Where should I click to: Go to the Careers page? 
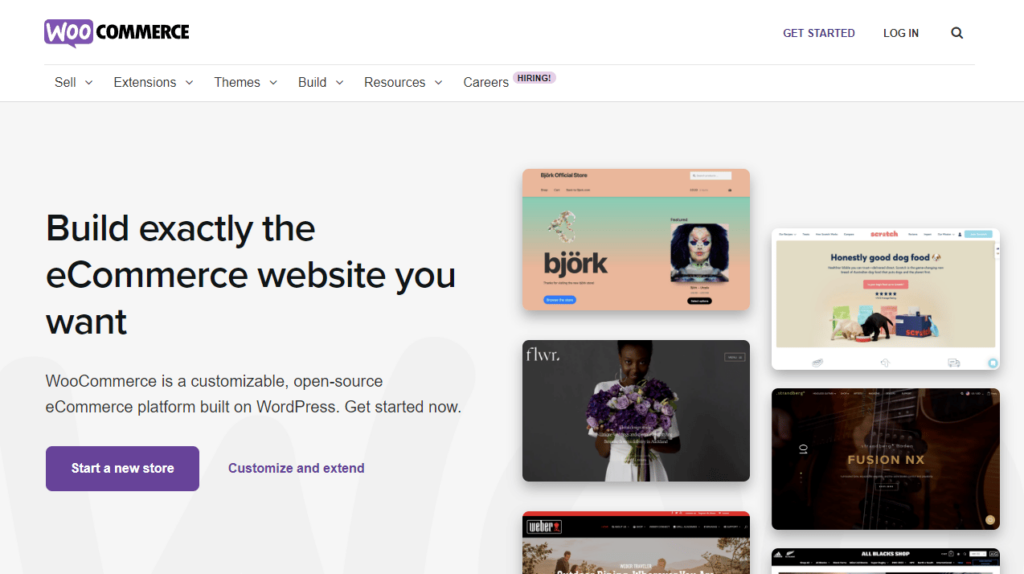(486, 82)
